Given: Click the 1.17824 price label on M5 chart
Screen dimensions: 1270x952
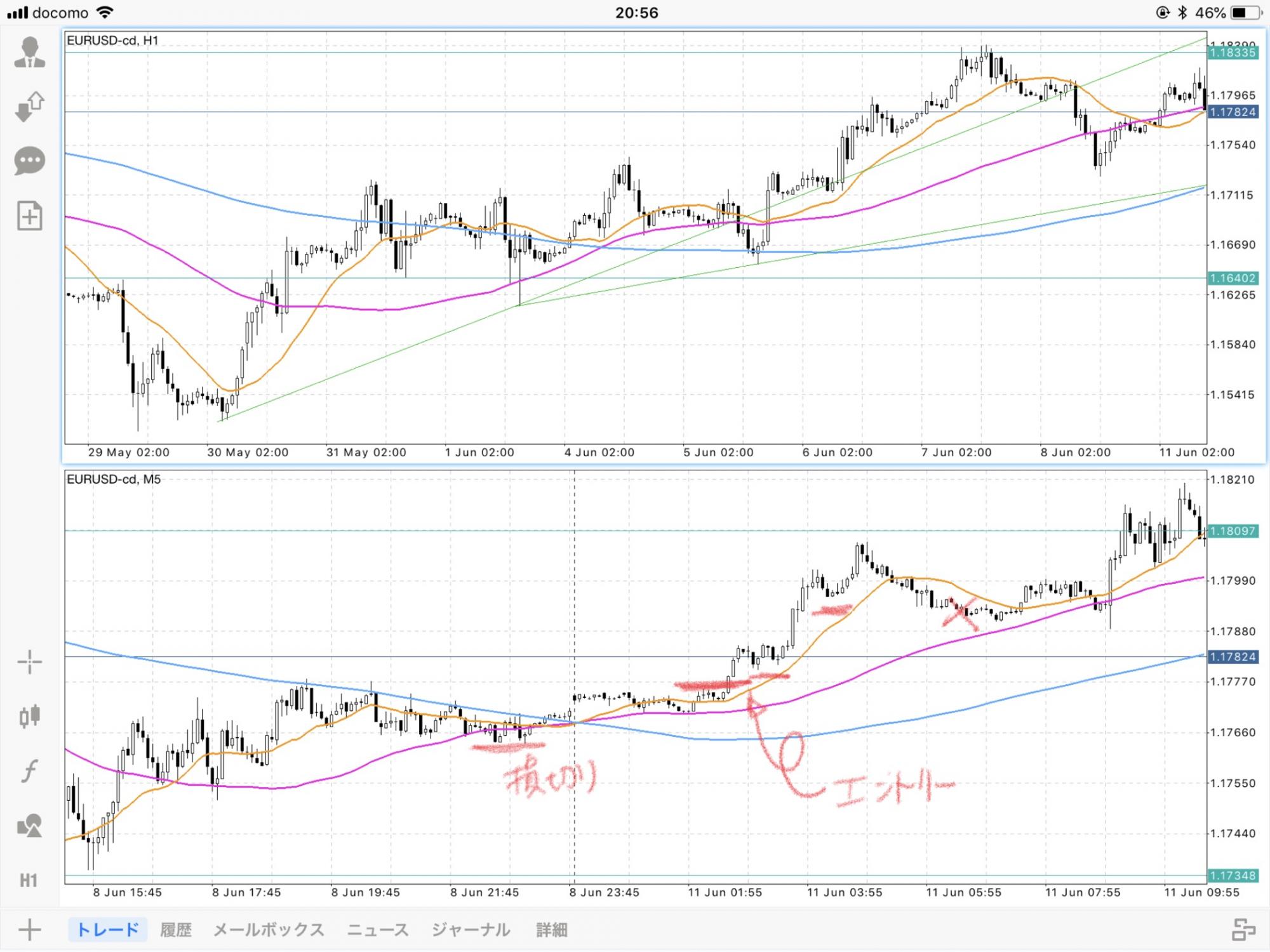Looking at the screenshot, I should pos(1233,657).
